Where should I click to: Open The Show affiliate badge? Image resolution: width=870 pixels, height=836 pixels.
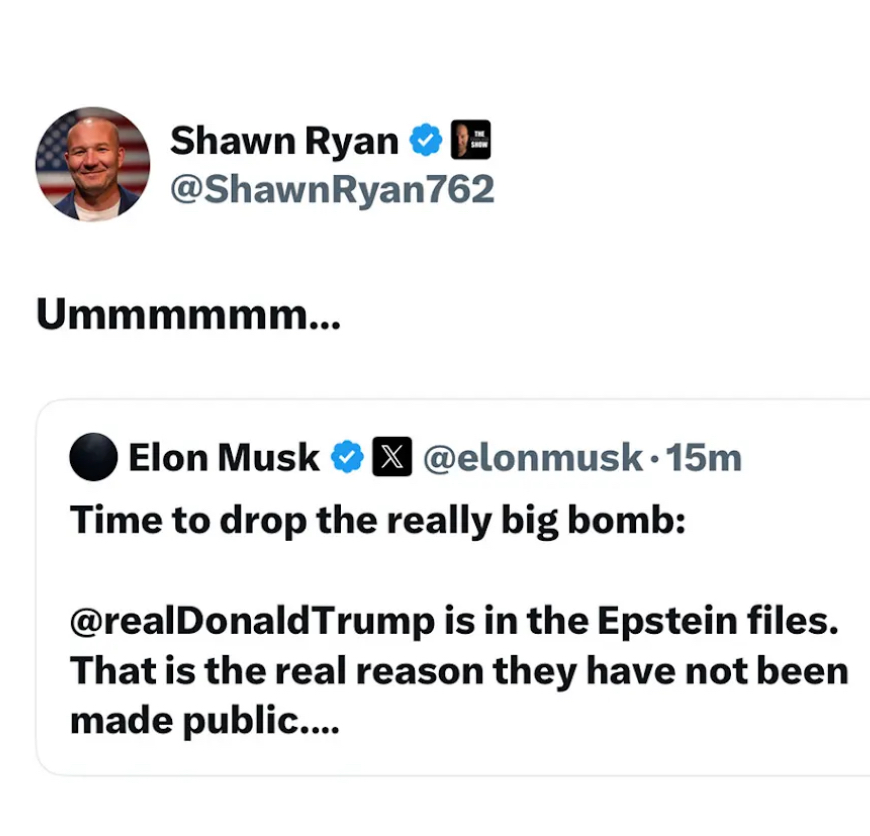tap(470, 141)
